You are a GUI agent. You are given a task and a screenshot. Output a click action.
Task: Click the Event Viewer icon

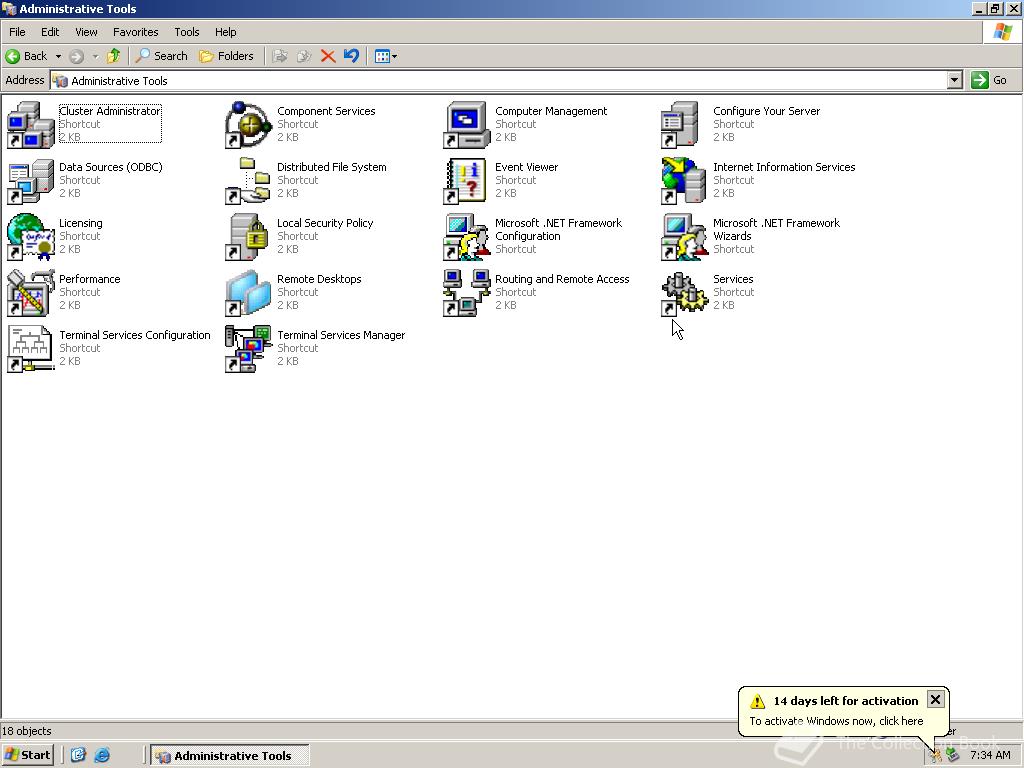pyautogui.click(x=465, y=181)
